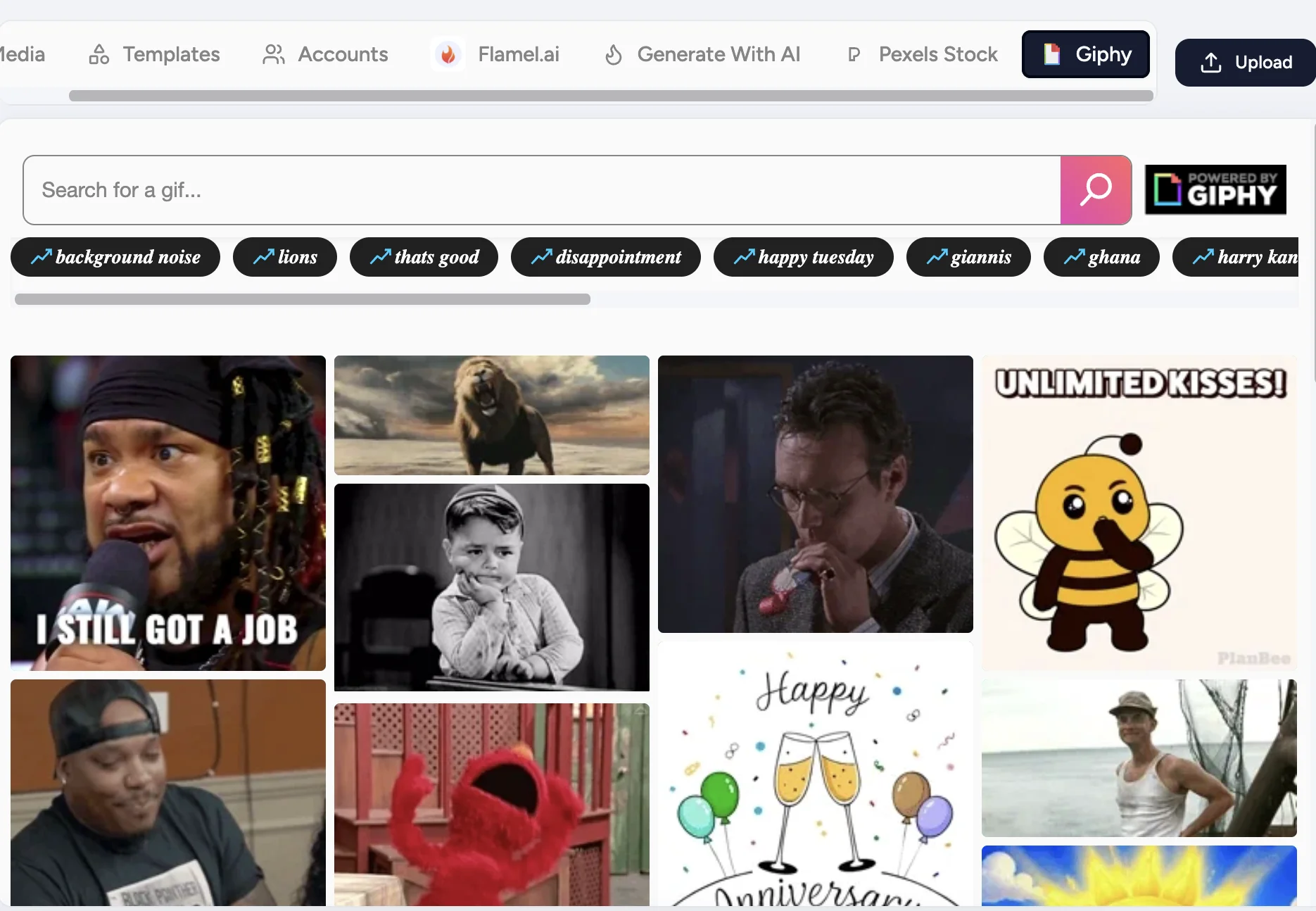Viewport: 1316px width, 911px height.
Task: Pick the giannis trending tag
Action: click(x=969, y=257)
